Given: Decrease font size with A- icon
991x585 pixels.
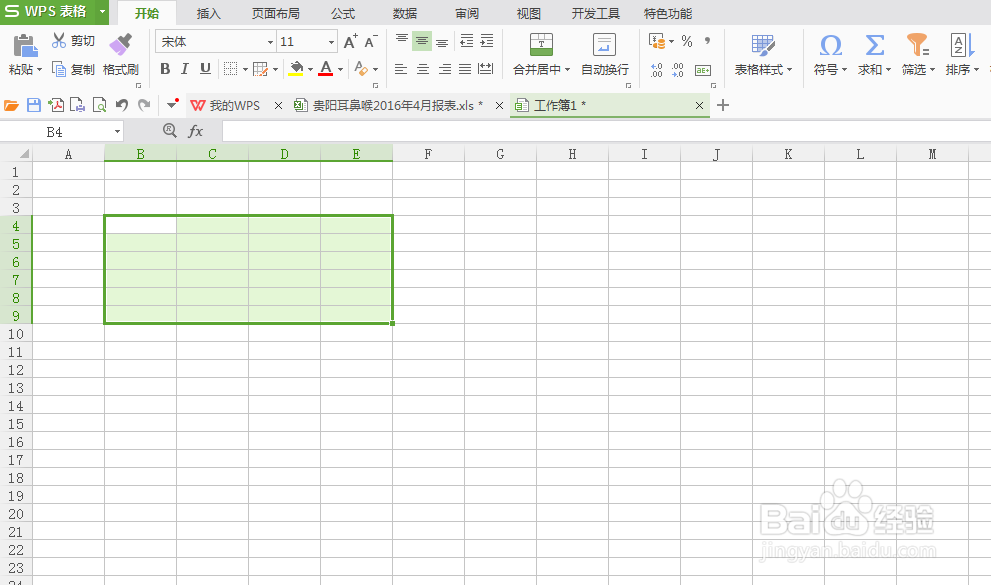Looking at the screenshot, I should point(371,42).
